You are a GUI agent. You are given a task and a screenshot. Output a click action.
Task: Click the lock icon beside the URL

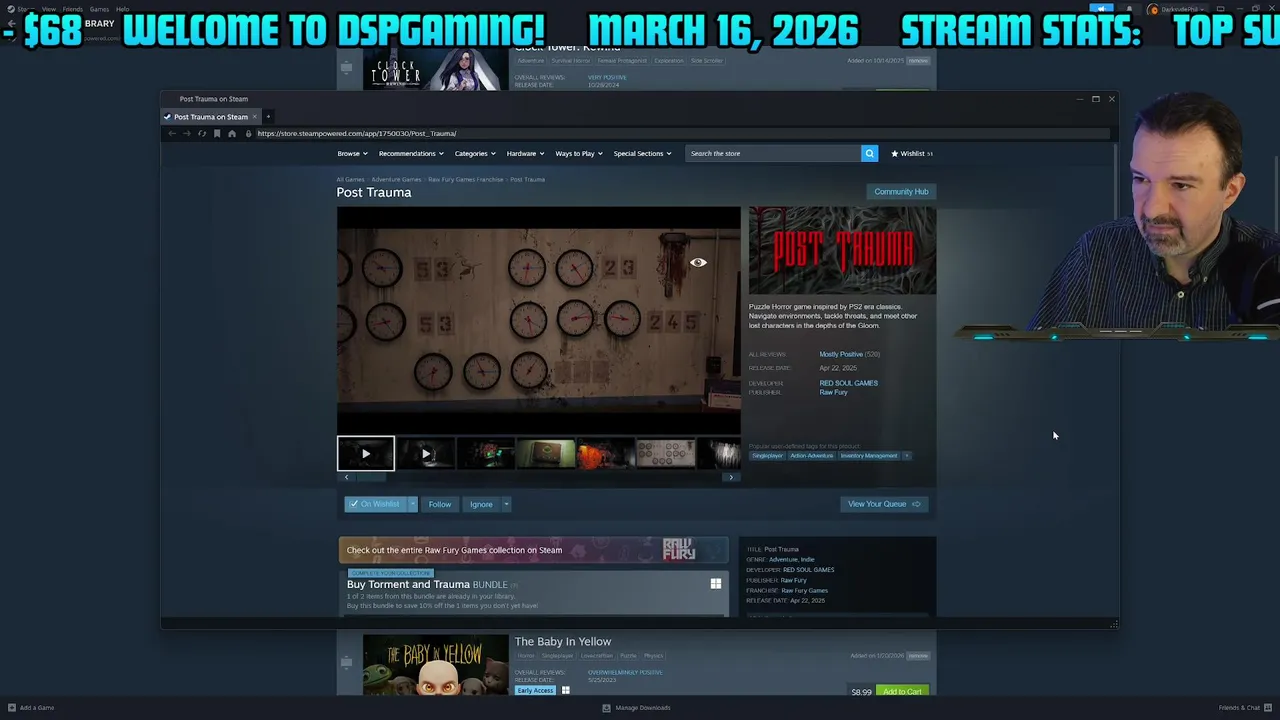tap(249, 133)
